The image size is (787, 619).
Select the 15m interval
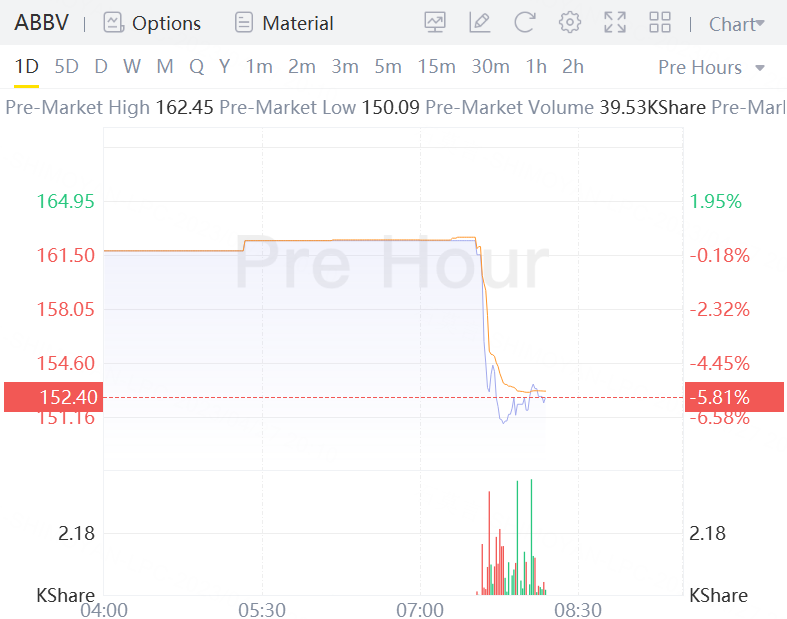pyautogui.click(x=436, y=67)
